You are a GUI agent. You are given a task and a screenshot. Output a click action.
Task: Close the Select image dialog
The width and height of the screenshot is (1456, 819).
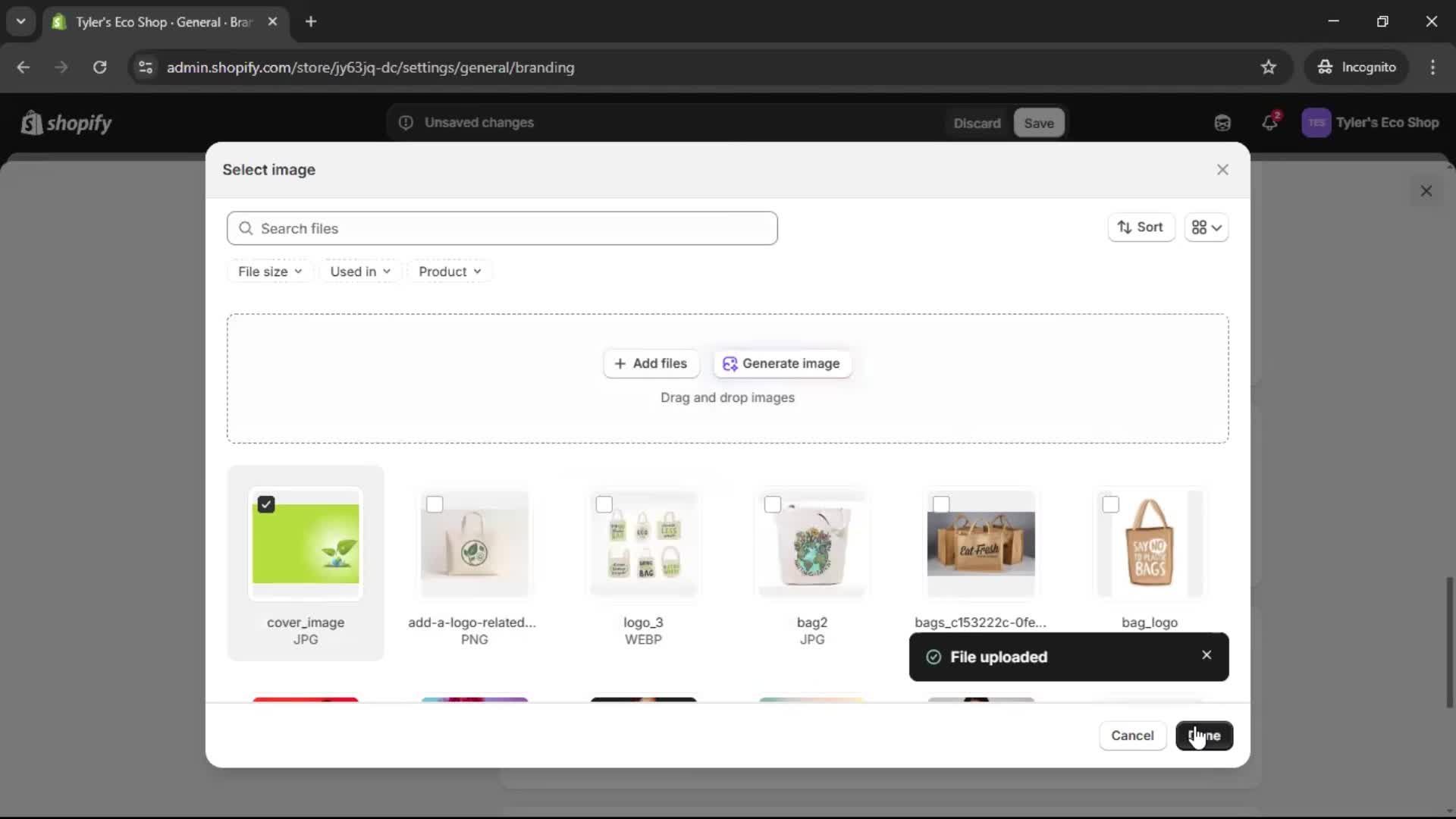(1222, 170)
